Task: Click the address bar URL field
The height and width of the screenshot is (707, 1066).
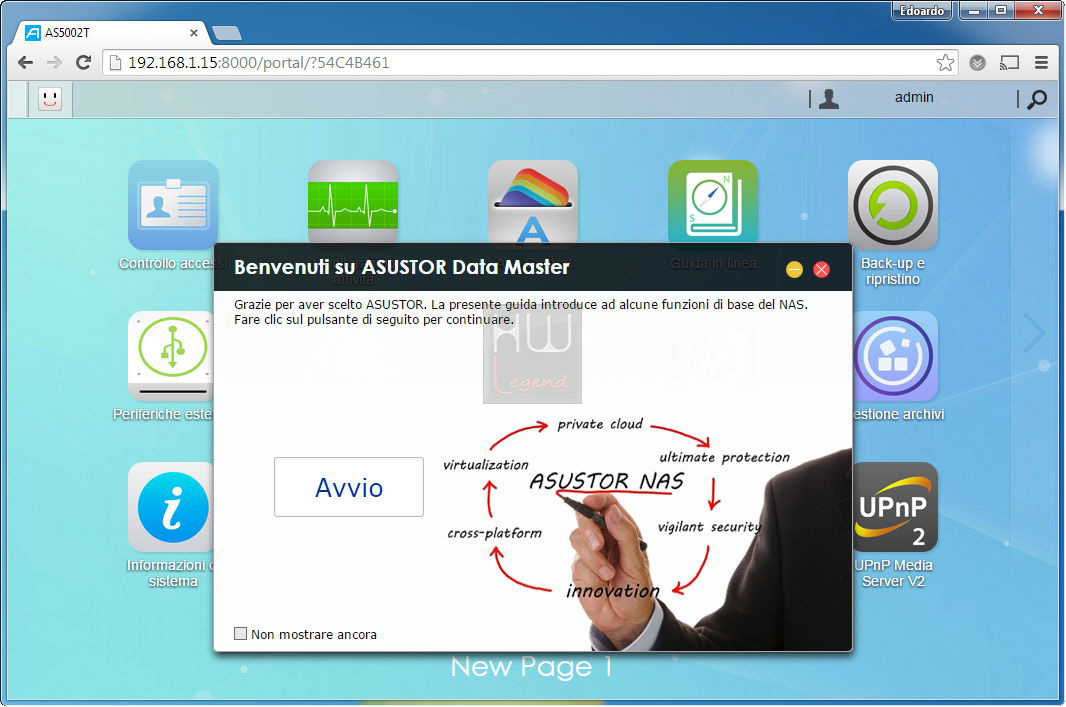Action: point(530,63)
